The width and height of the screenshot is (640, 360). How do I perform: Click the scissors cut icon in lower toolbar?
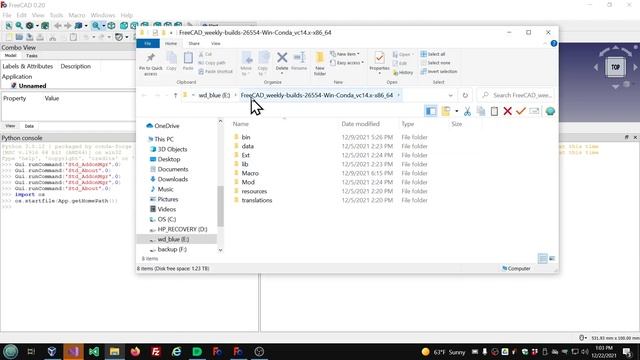[467, 111]
